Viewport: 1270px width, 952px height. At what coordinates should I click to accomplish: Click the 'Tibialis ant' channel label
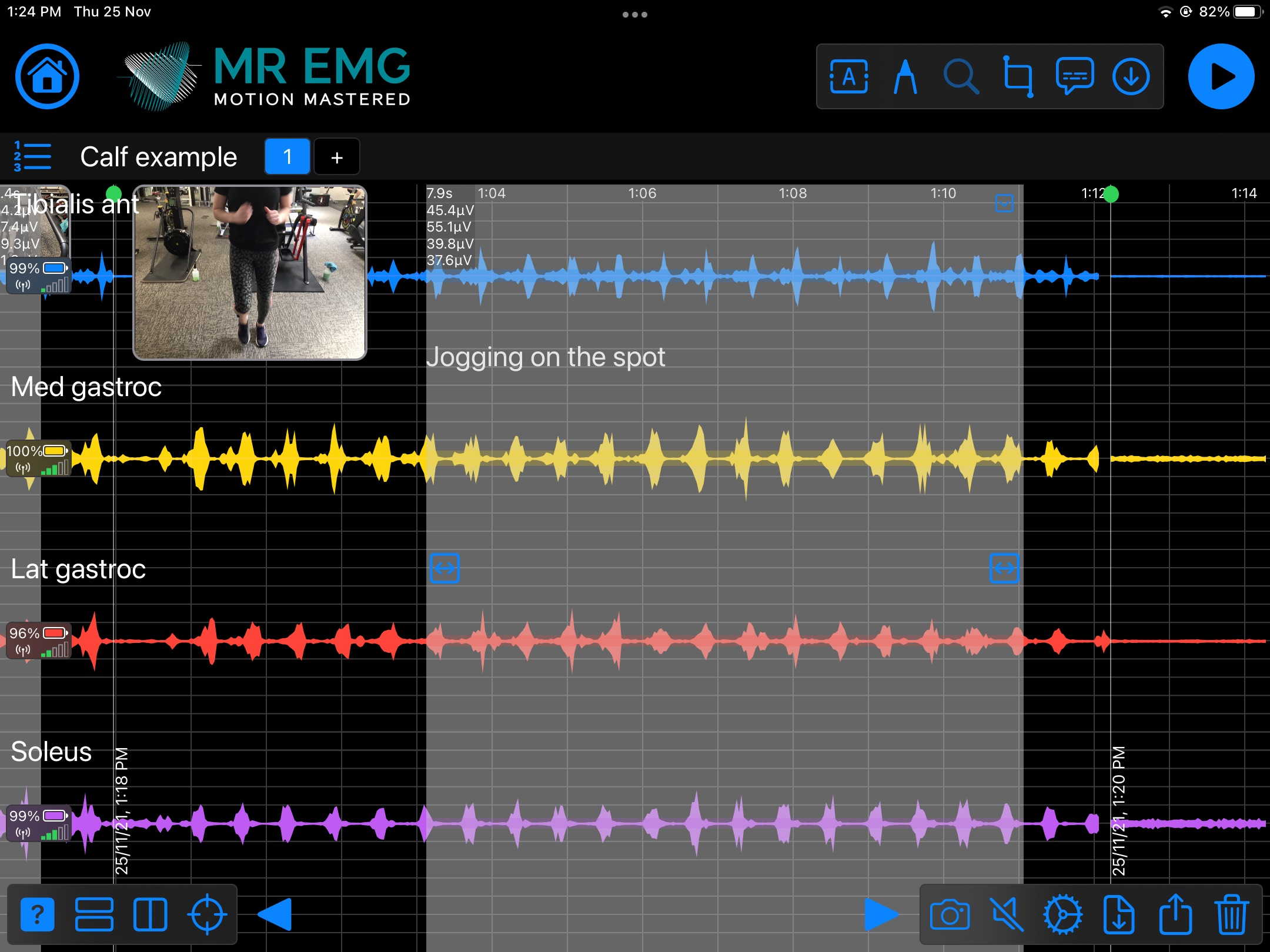point(75,204)
